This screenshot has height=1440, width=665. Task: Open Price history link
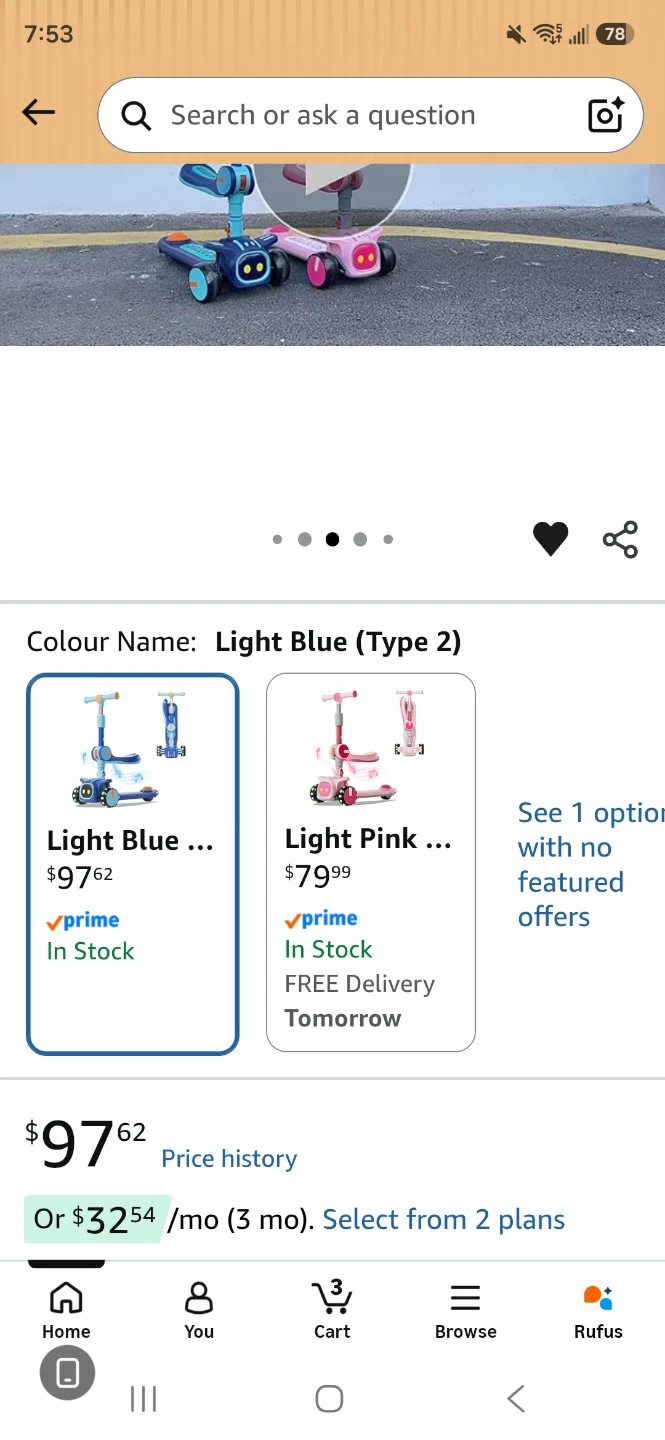coord(229,1158)
